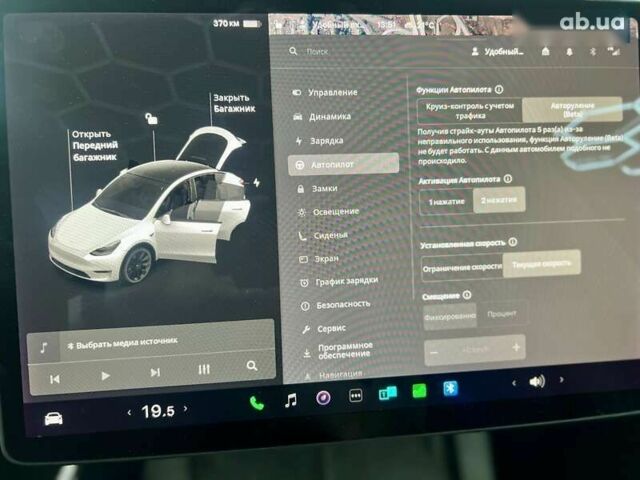Tap the 19.5 temperature value
This screenshot has height=480, width=640.
click(x=158, y=411)
